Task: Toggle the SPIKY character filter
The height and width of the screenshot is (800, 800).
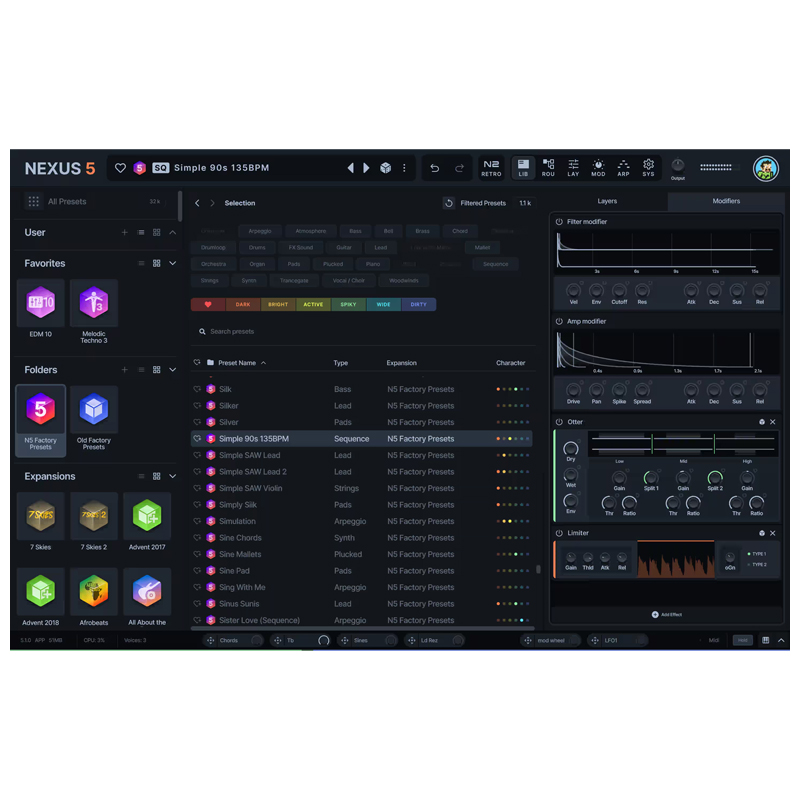Action: tap(348, 305)
